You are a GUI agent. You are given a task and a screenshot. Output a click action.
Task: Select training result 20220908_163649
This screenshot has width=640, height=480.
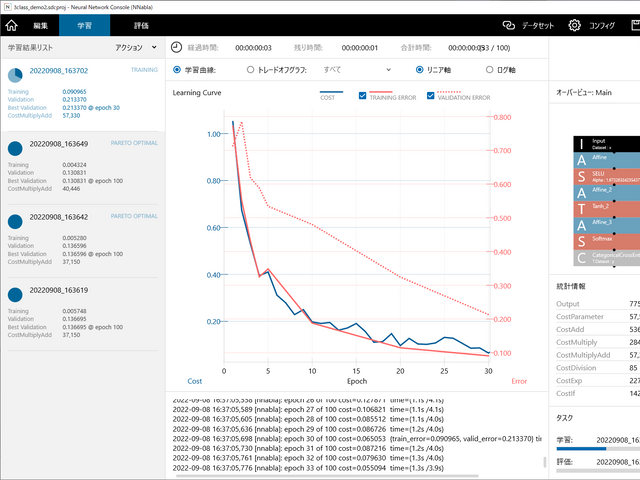tap(80, 164)
